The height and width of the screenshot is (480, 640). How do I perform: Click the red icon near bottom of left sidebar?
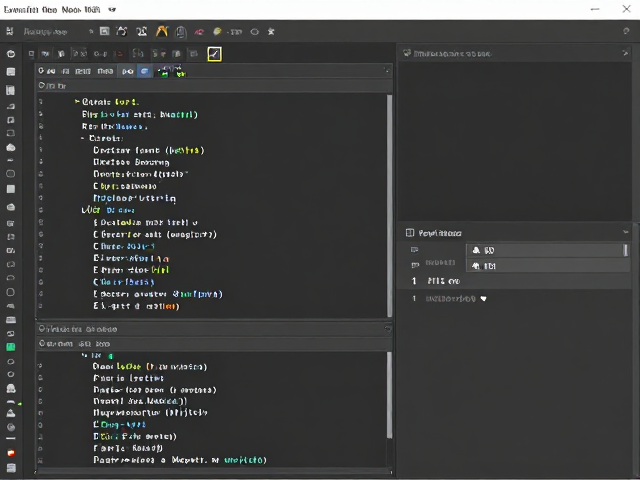click(11, 453)
